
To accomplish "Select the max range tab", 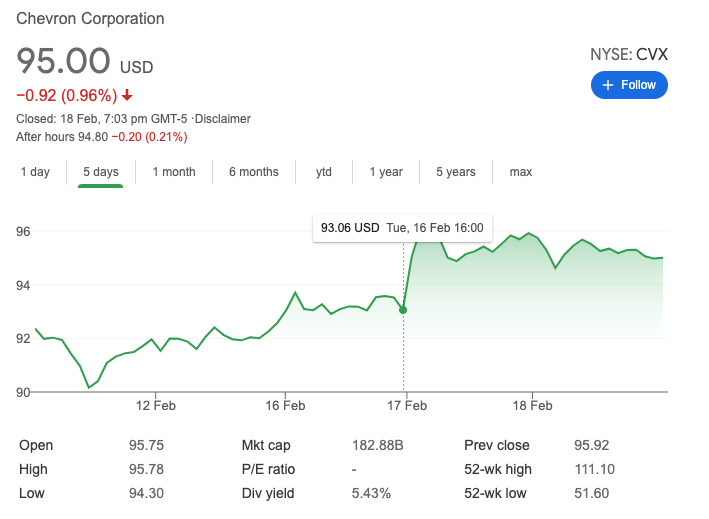I will 521,172.
